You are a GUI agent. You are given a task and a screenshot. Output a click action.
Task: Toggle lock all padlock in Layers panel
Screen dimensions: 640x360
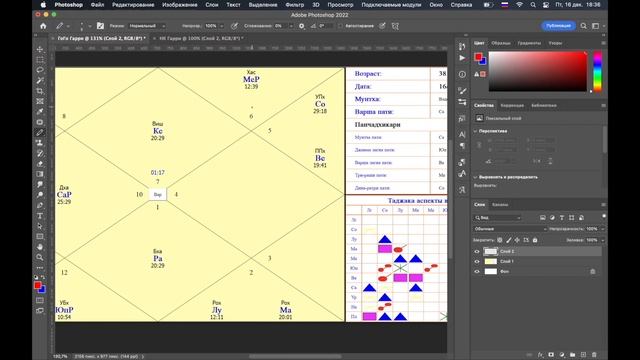(535, 240)
